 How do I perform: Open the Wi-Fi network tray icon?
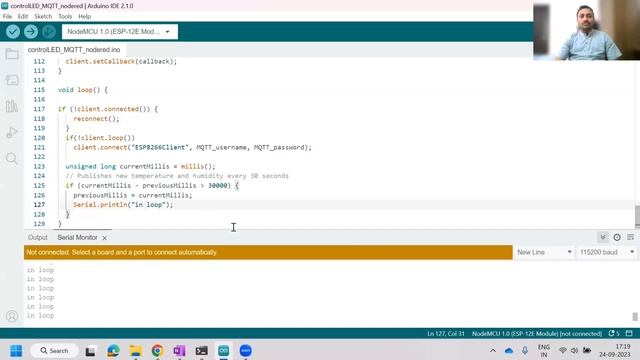coord(562,351)
